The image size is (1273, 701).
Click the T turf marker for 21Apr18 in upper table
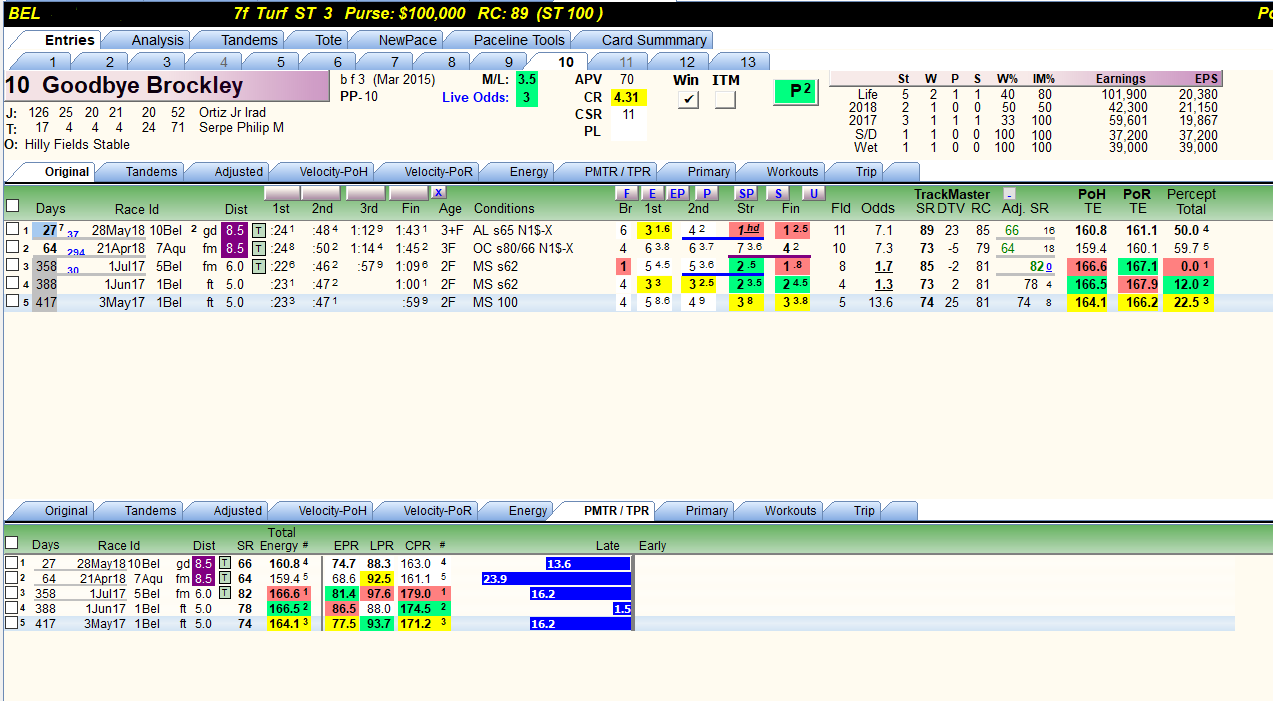(258, 248)
